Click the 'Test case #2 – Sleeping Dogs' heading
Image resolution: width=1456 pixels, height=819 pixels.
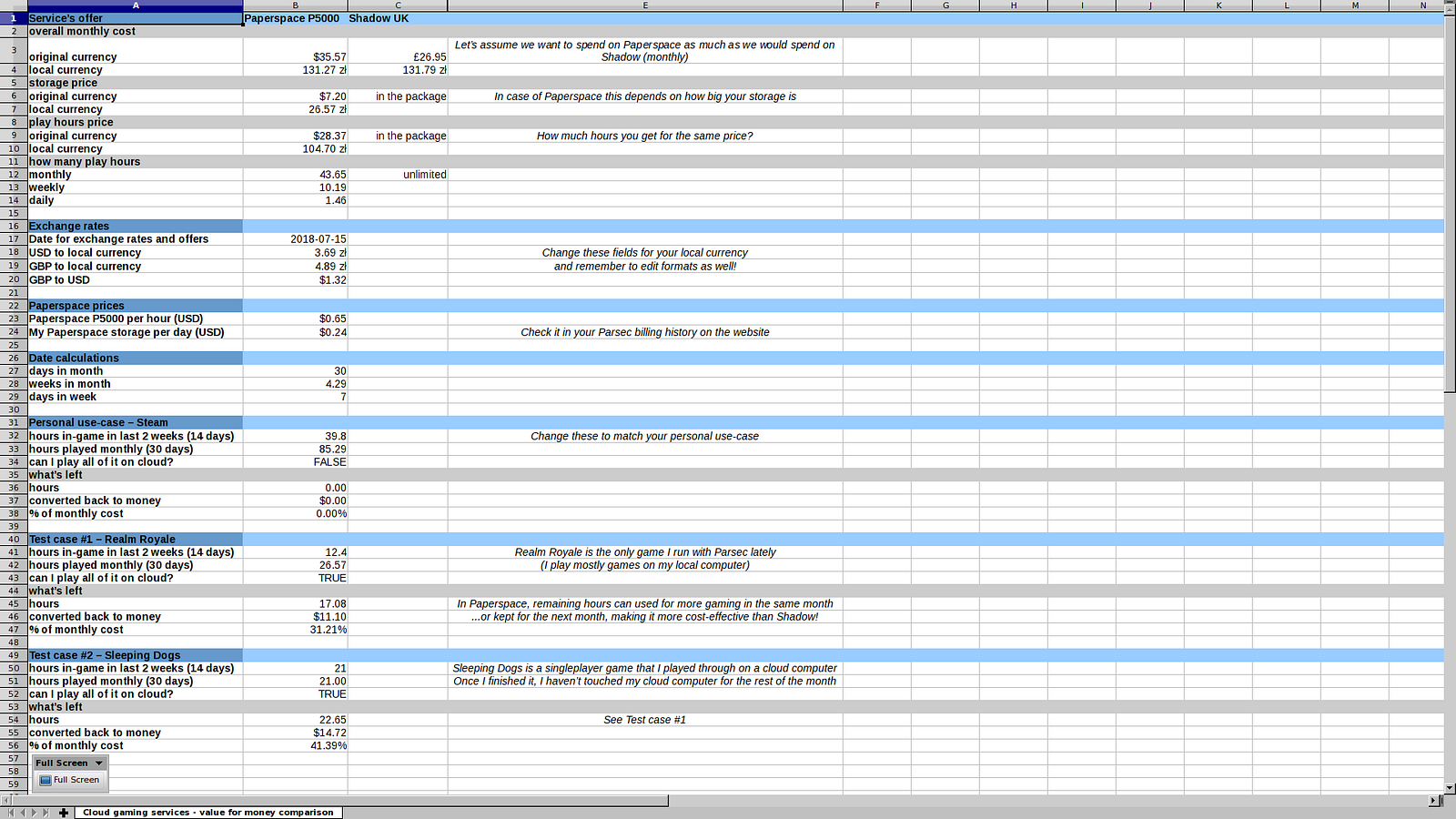pos(136,655)
